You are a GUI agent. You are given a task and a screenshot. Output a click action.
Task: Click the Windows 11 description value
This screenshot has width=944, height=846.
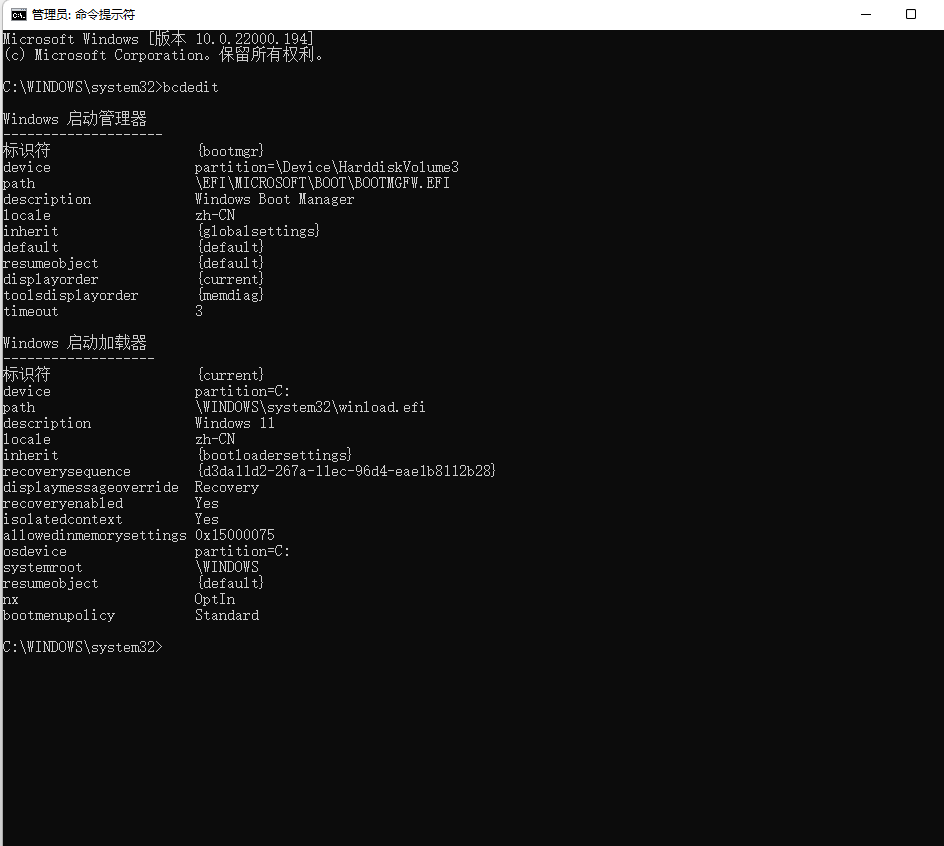pyautogui.click(x=235, y=423)
